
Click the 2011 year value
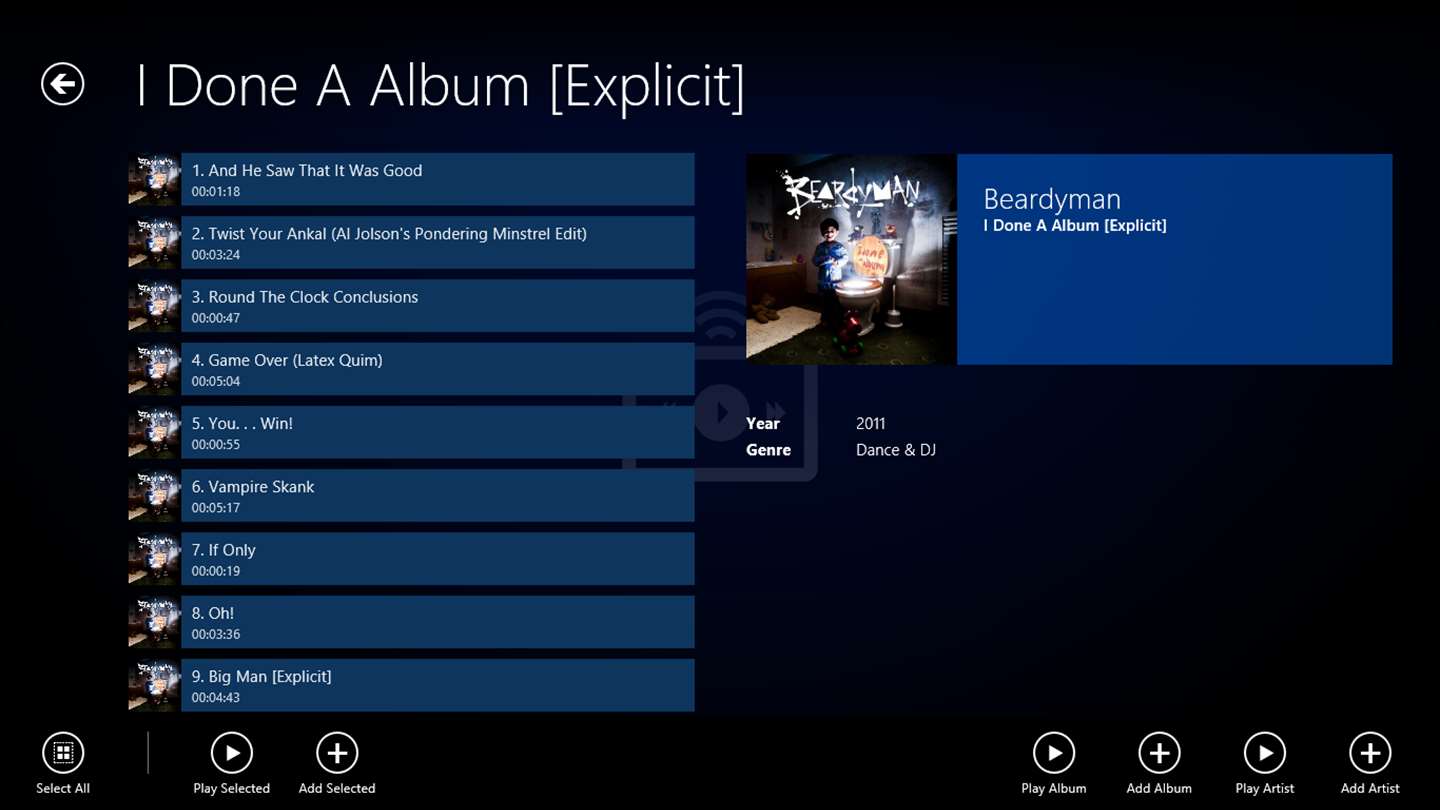(871, 424)
